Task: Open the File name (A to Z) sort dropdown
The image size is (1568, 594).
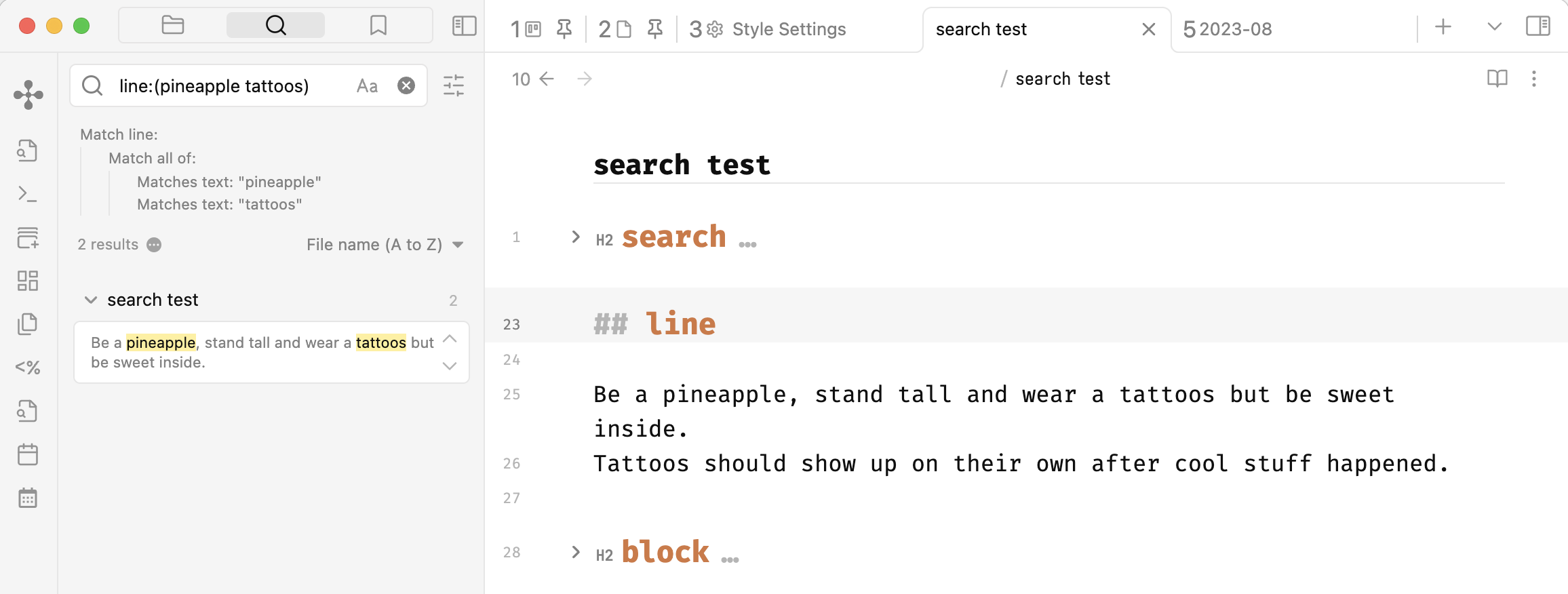Action: (385, 245)
